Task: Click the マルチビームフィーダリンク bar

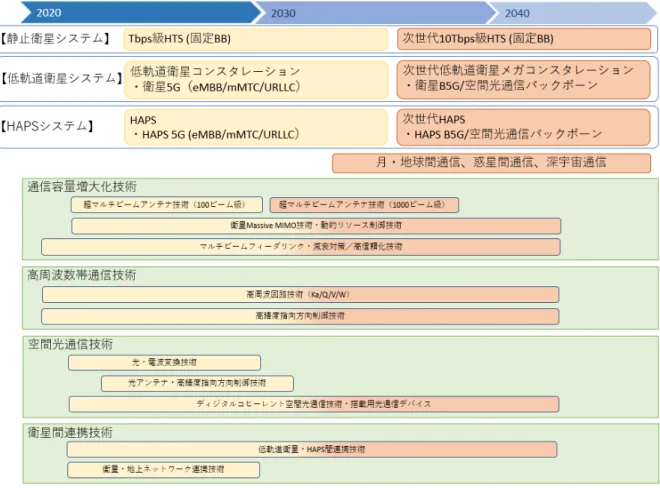Action: tap(301, 247)
